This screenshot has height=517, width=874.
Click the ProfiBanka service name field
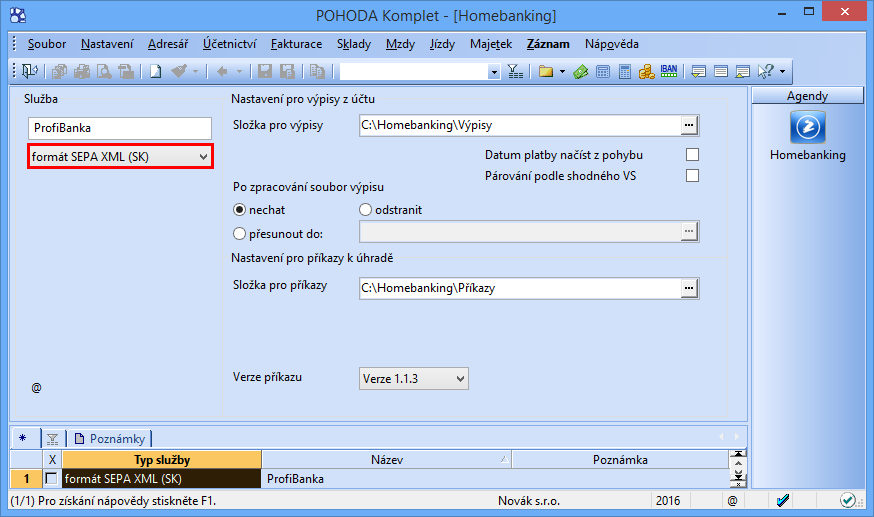(120, 128)
